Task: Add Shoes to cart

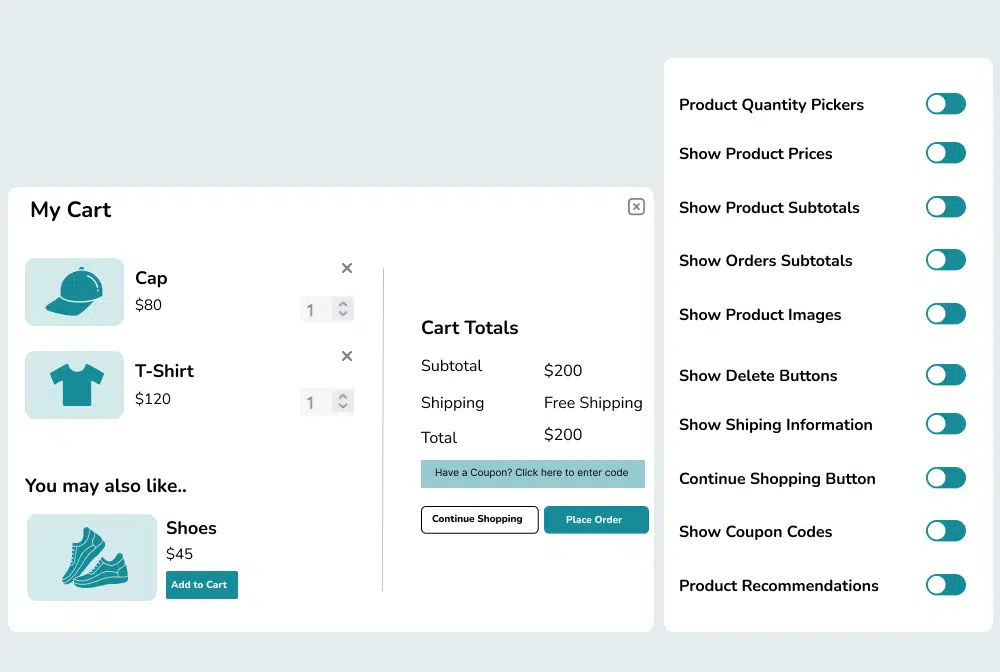Action: point(202,585)
